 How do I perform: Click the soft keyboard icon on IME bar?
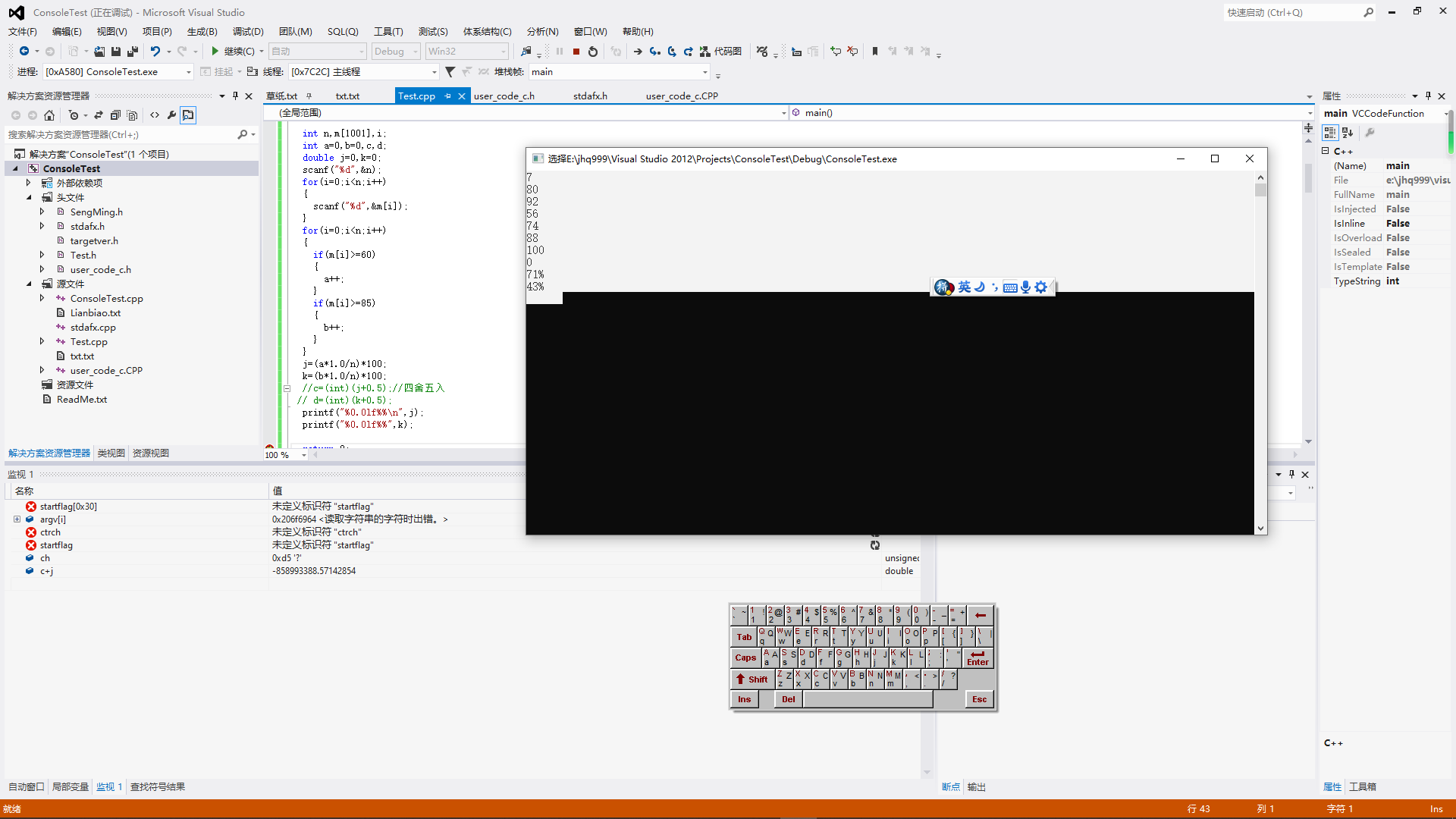pos(1010,287)
